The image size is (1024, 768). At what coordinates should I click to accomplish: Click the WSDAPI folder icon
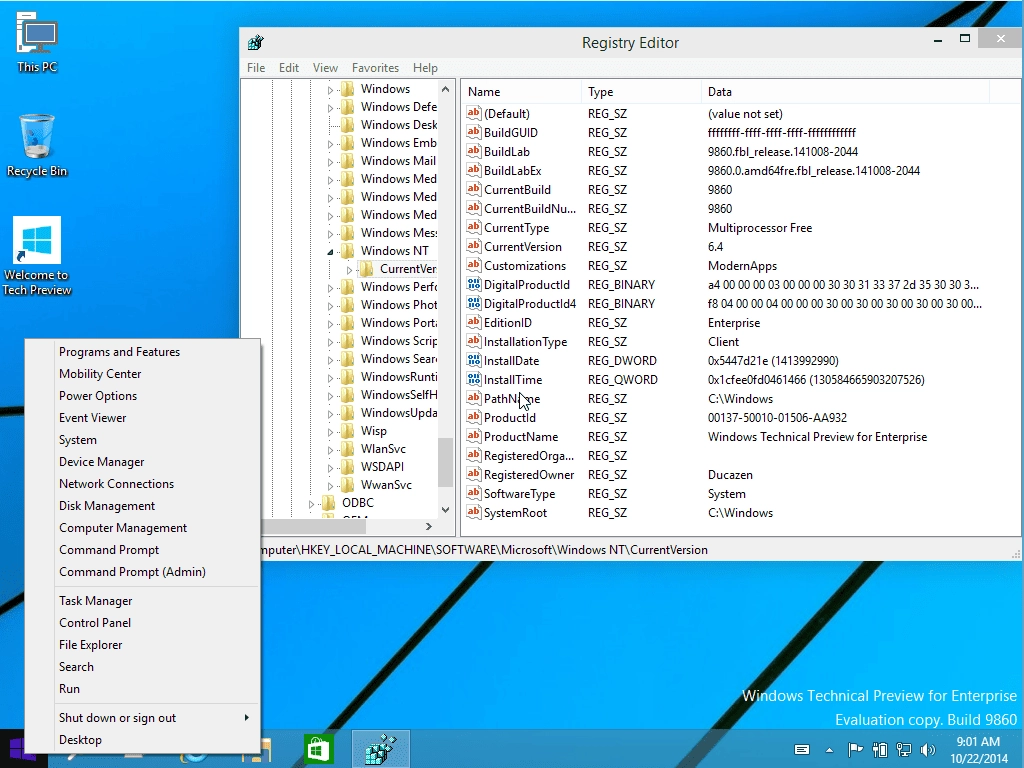(348, 466)
